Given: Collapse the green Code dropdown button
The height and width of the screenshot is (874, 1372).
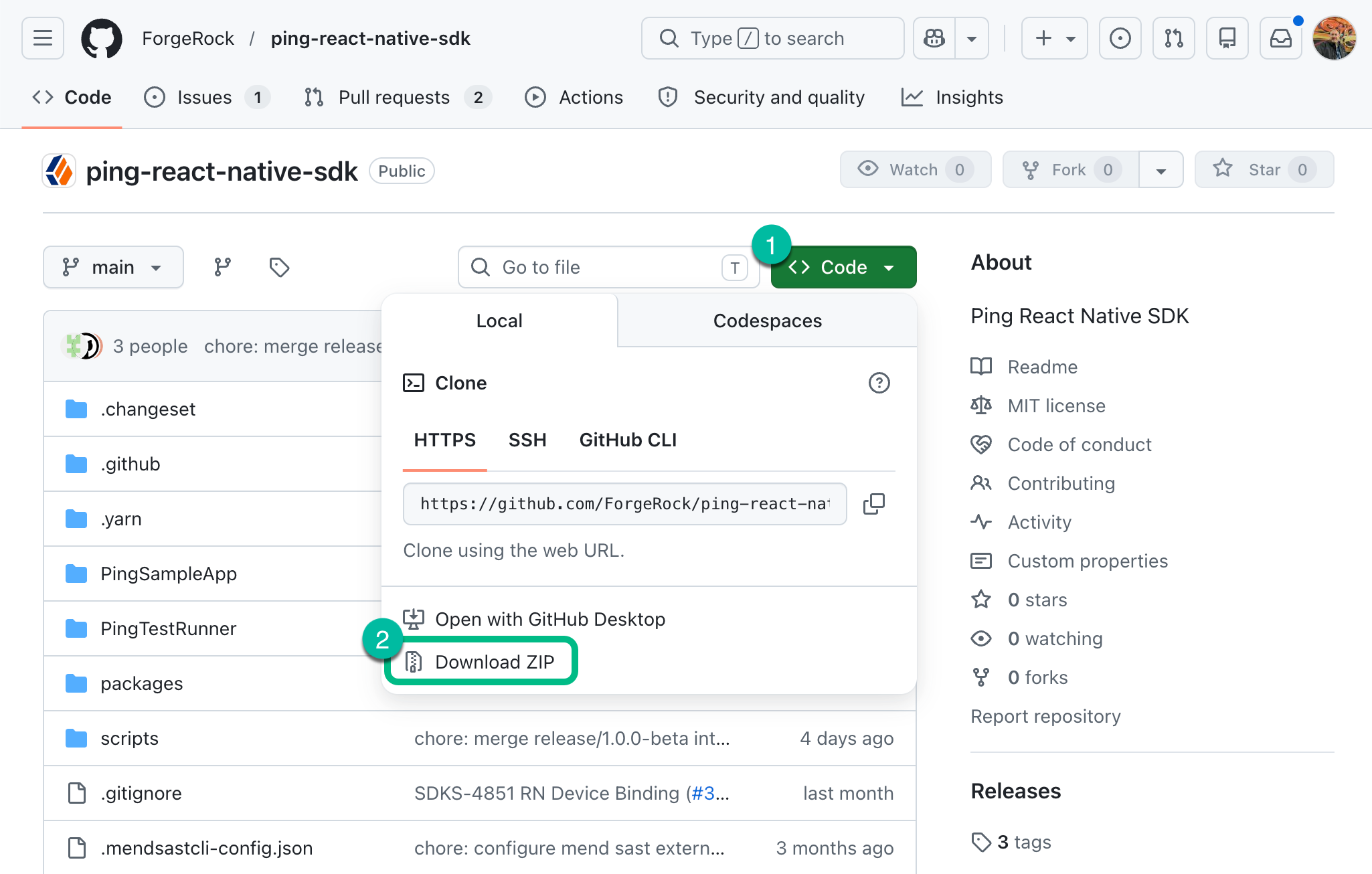Looking at the screenshot, I should [843, 267].
